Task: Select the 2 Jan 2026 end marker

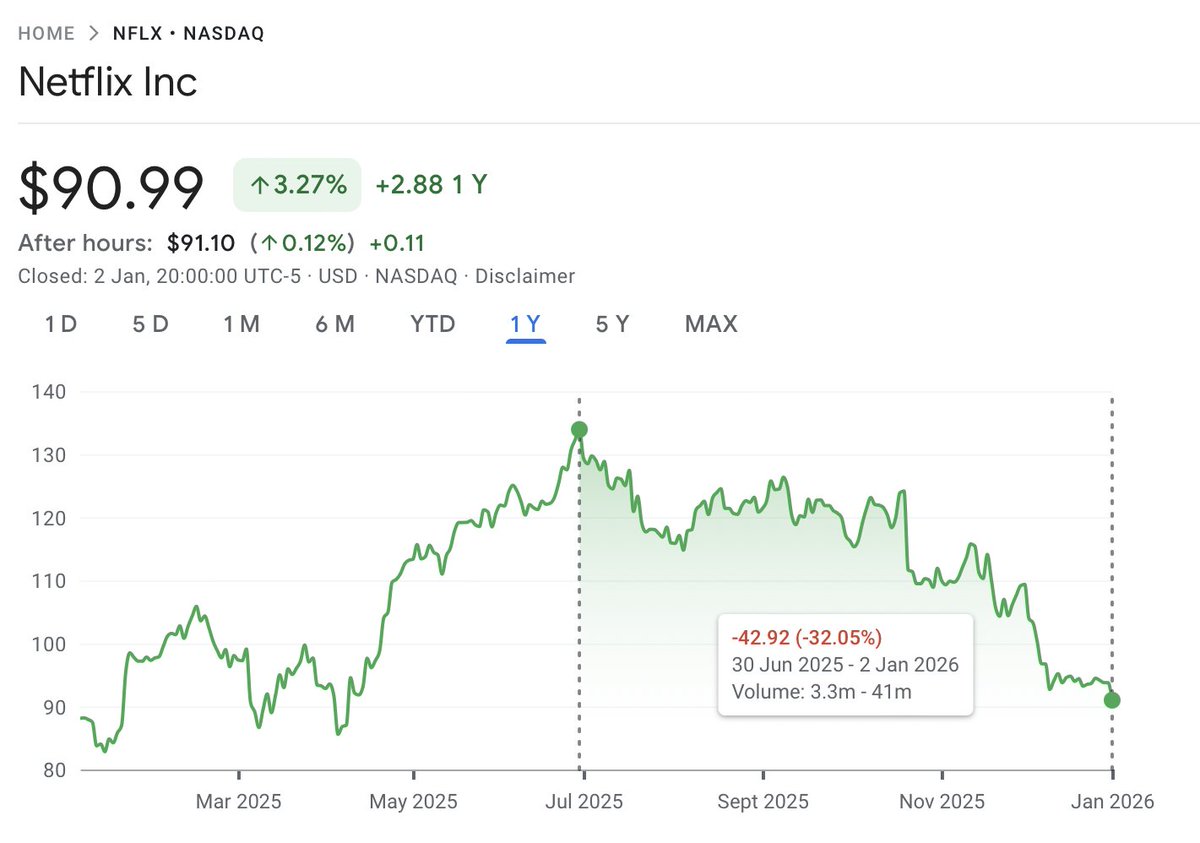Action: click(x=1112, y=700)
